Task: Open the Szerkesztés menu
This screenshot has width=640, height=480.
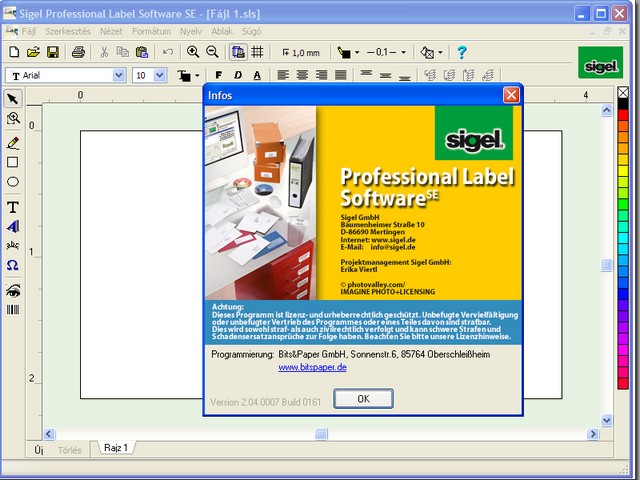Action: [x=68, y=31]
